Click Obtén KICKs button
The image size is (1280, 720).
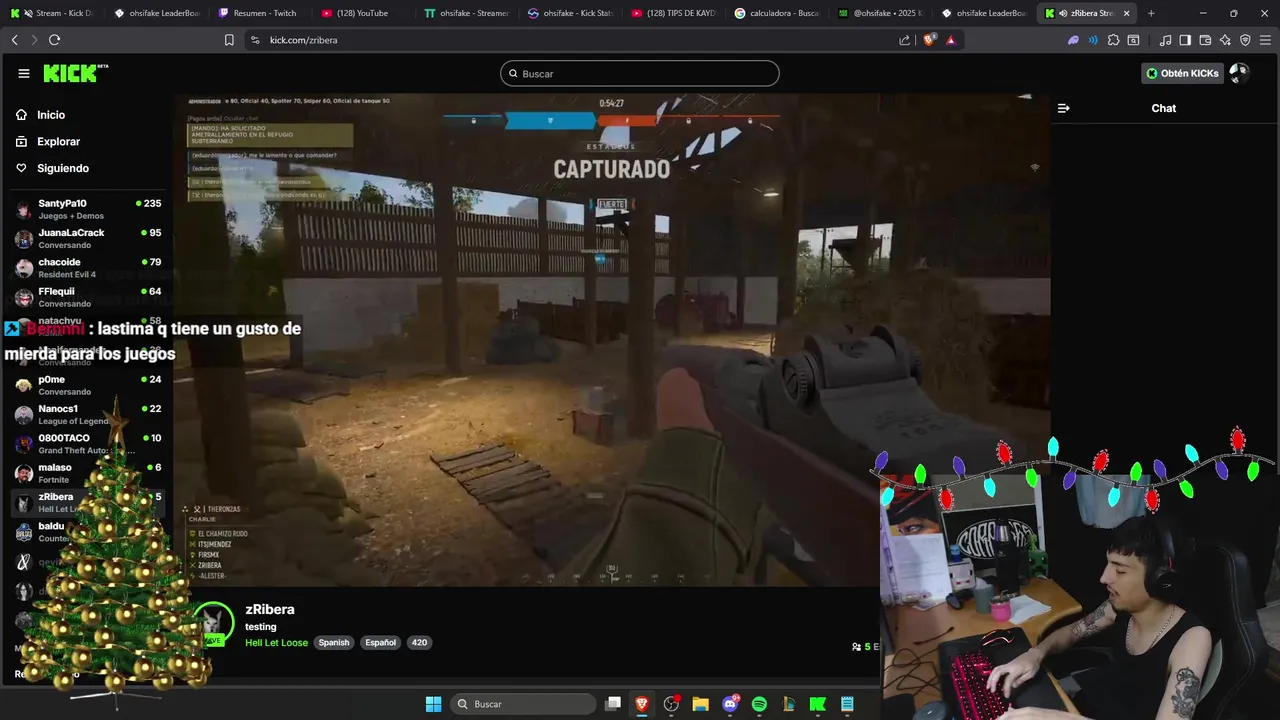pyautogui.click(x=1182, y=73)
